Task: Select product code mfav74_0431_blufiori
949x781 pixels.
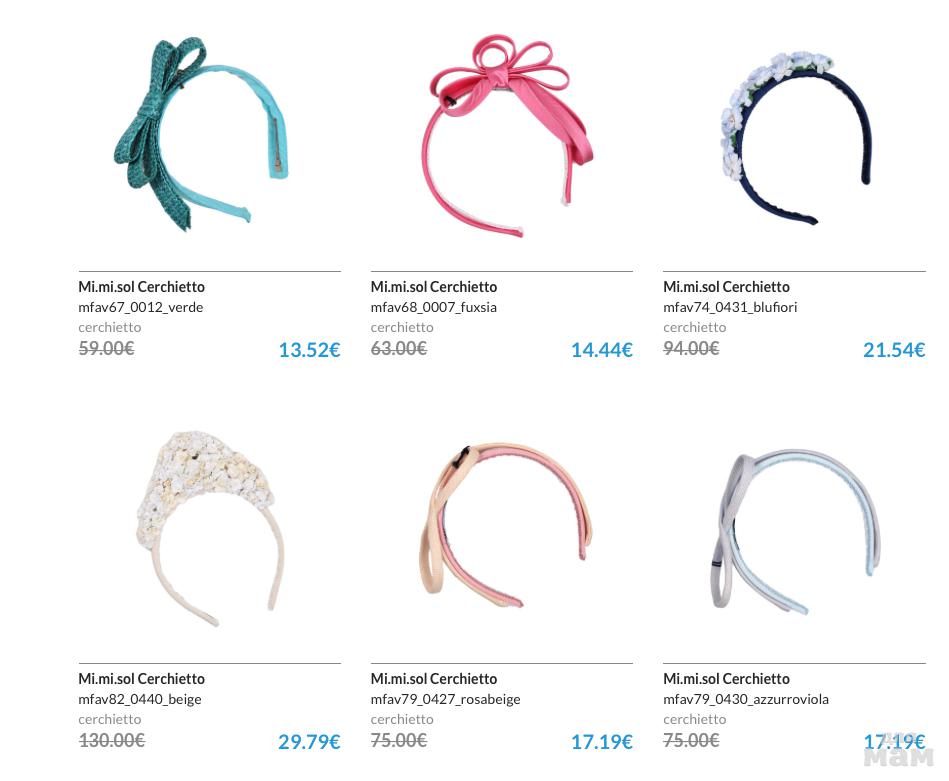Action: 730,308
